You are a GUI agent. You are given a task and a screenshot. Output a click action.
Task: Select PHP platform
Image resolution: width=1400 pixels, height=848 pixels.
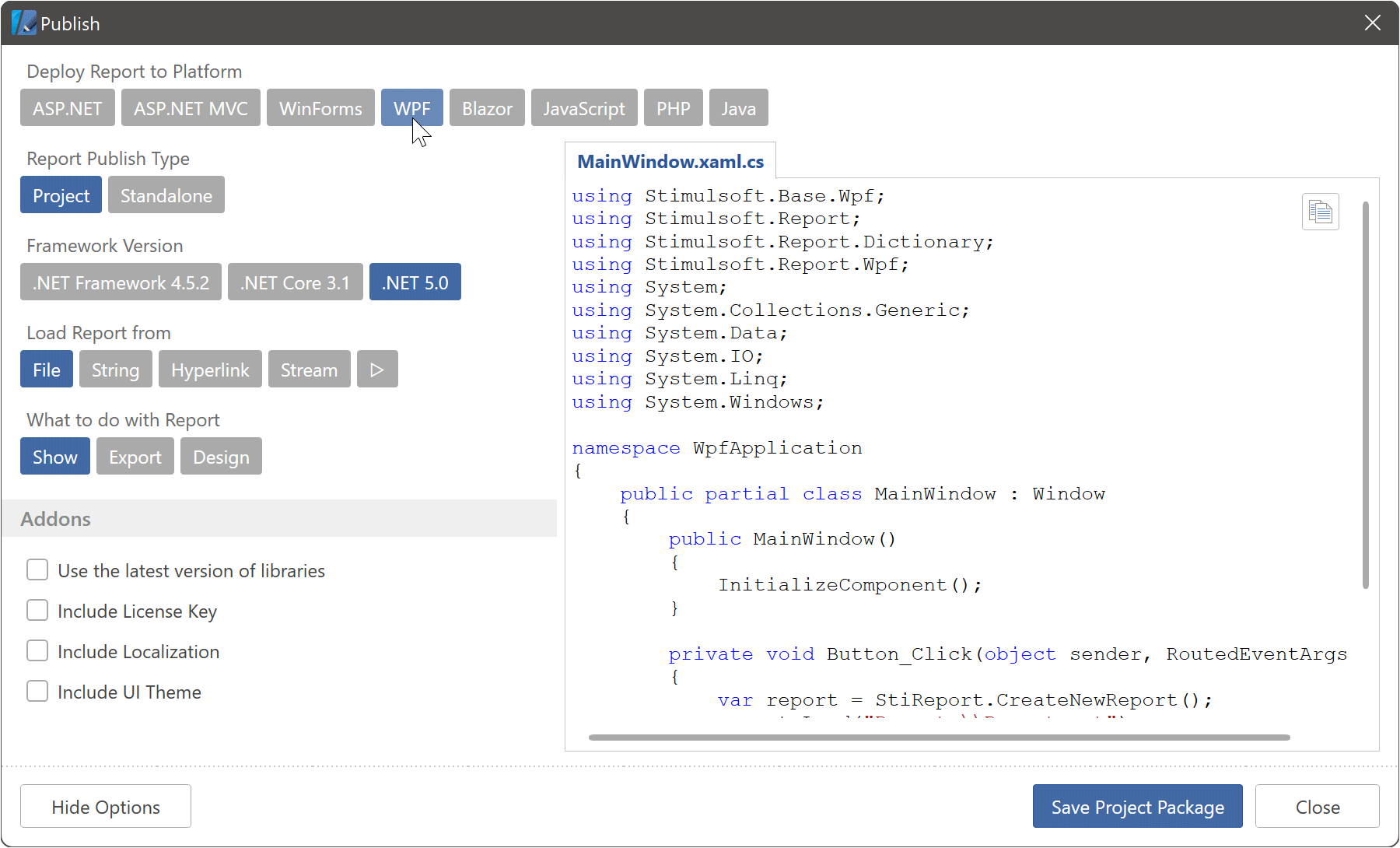(674, 108)
